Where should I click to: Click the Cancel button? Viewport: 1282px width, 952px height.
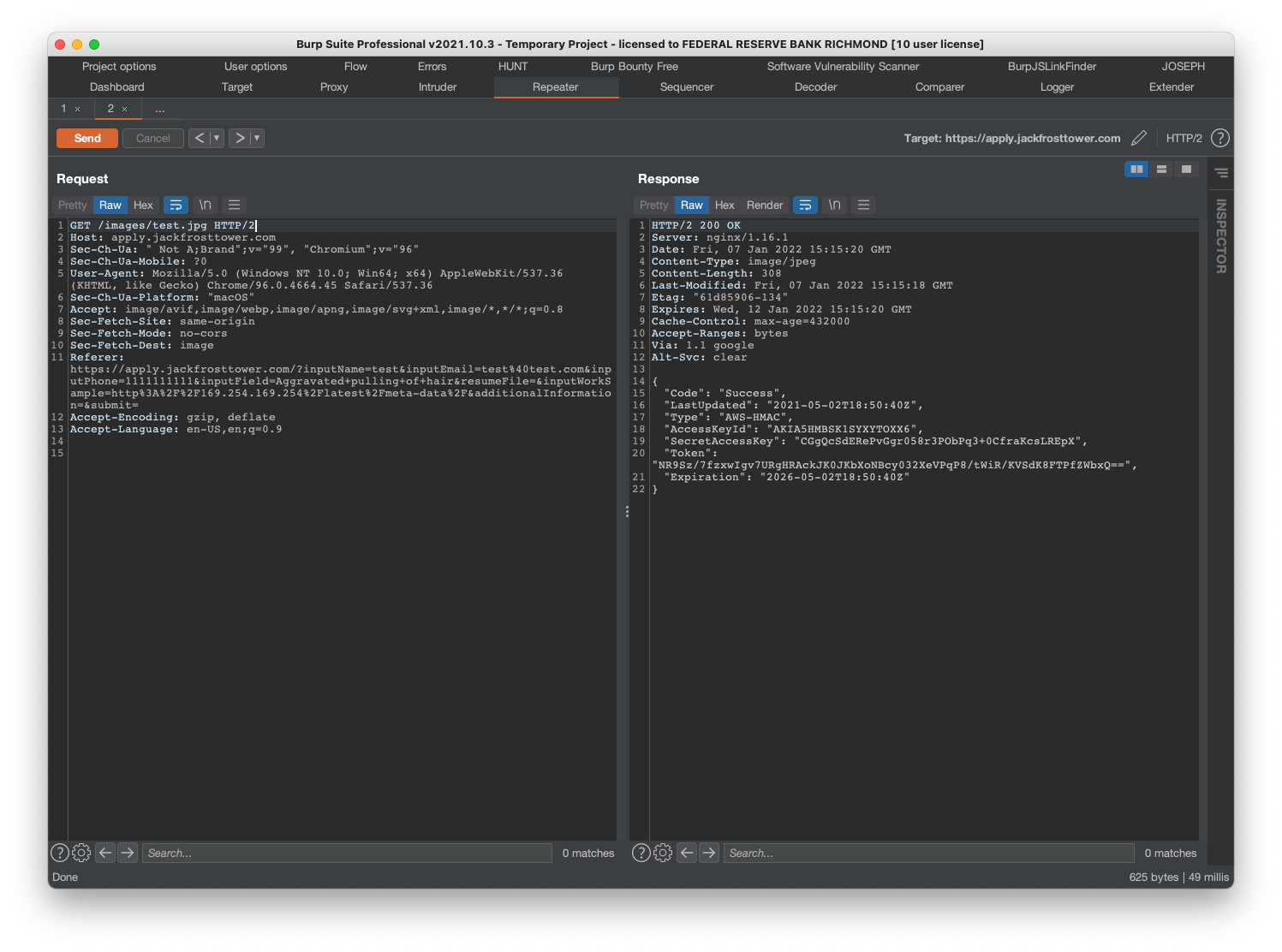click(x=153, y=138)
